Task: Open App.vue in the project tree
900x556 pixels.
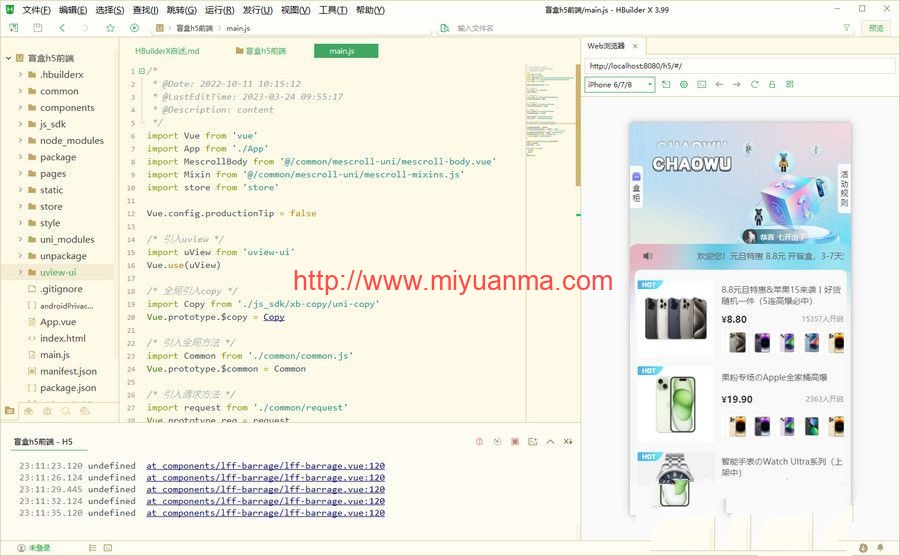Action: point(58,322)
